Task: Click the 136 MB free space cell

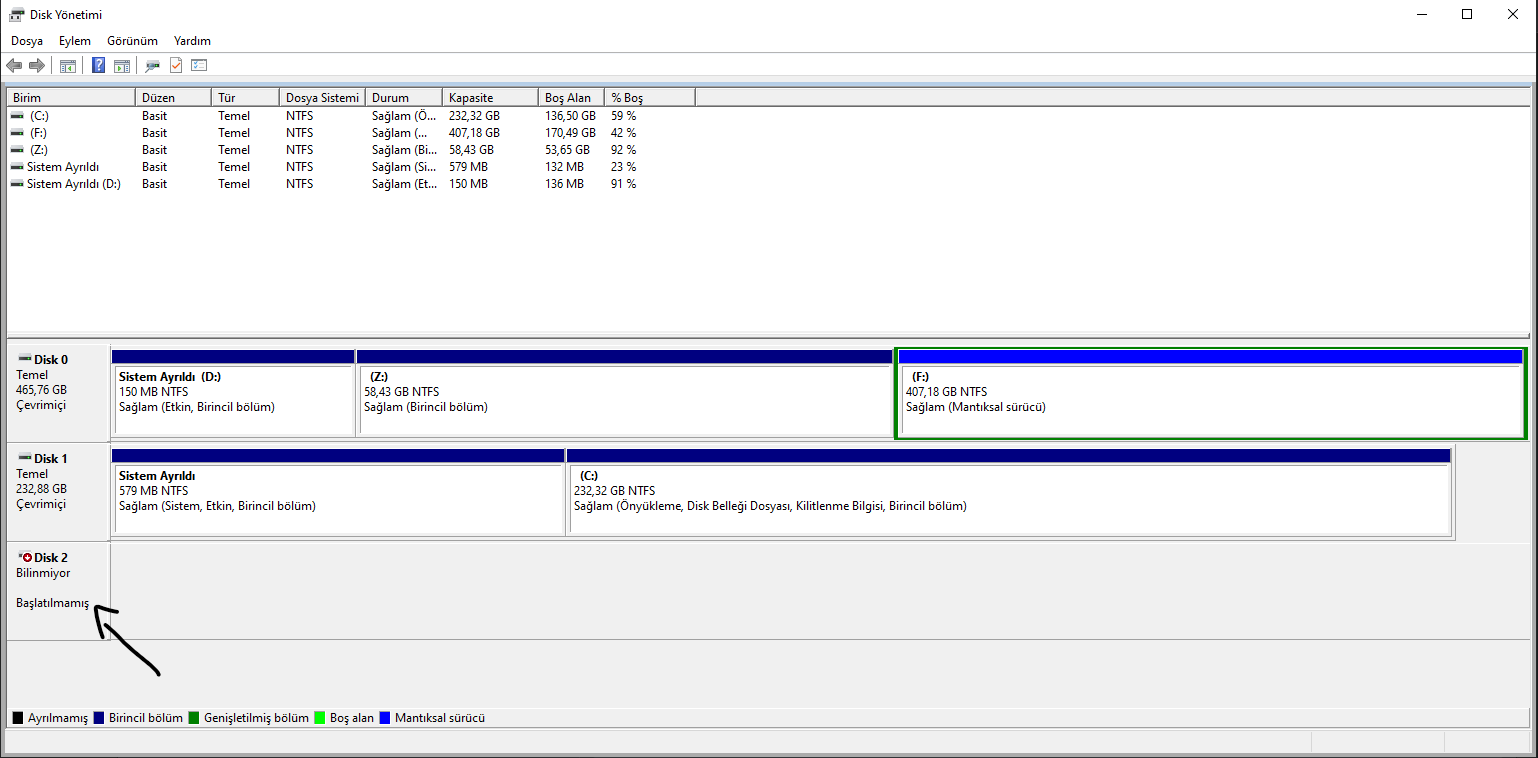Action: [x=564, y=184]
